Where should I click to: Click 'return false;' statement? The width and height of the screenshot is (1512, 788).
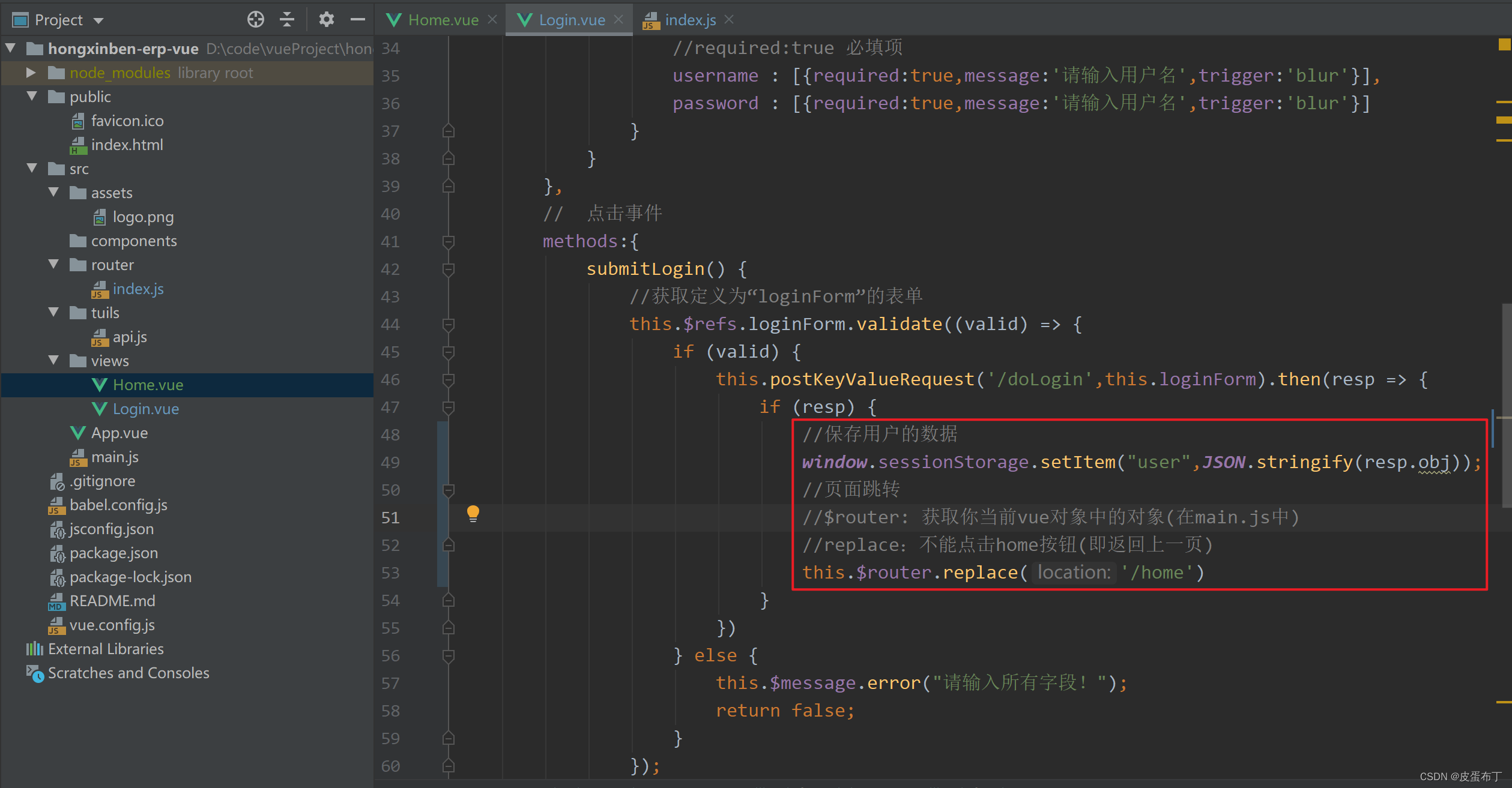click(x=785, y=711)
